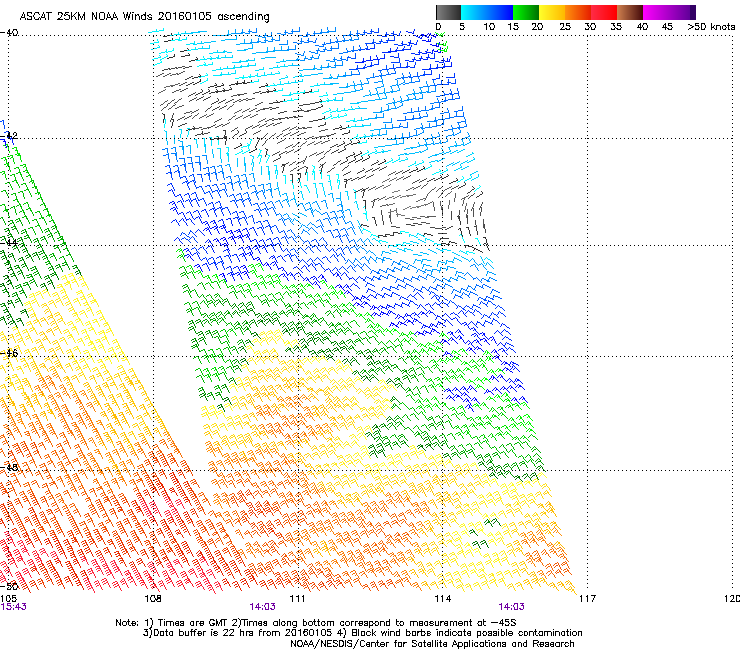Click the -50 latitude axis label
740x650 pixels.
[x=9, y=586]
